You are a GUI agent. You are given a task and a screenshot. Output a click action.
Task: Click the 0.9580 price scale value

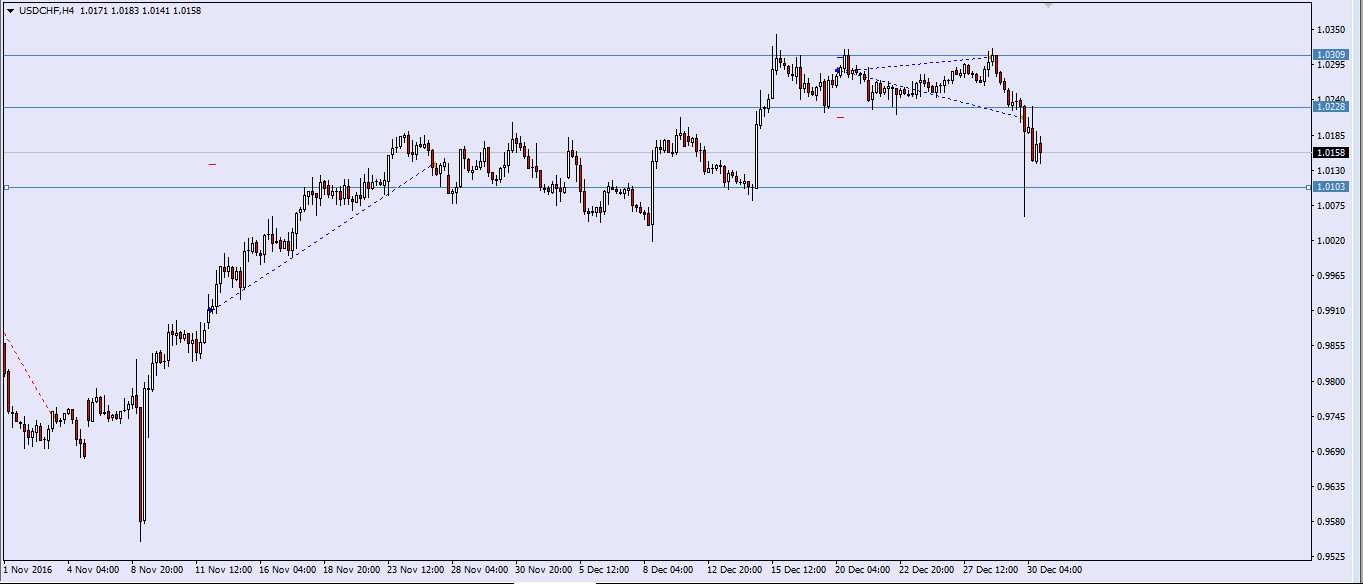[1331, 521]
